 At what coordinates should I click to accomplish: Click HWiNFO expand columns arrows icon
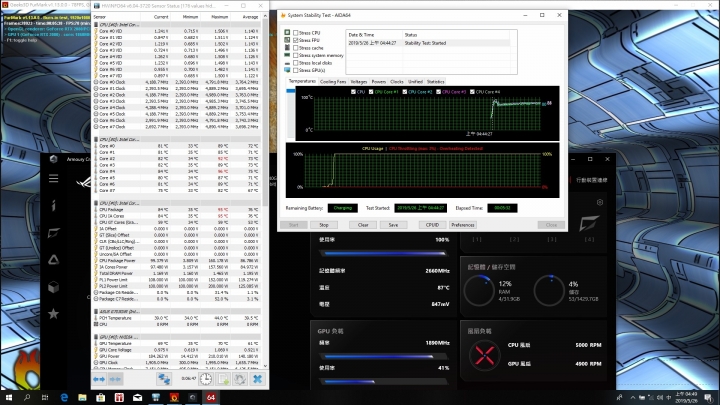[99, 379]
